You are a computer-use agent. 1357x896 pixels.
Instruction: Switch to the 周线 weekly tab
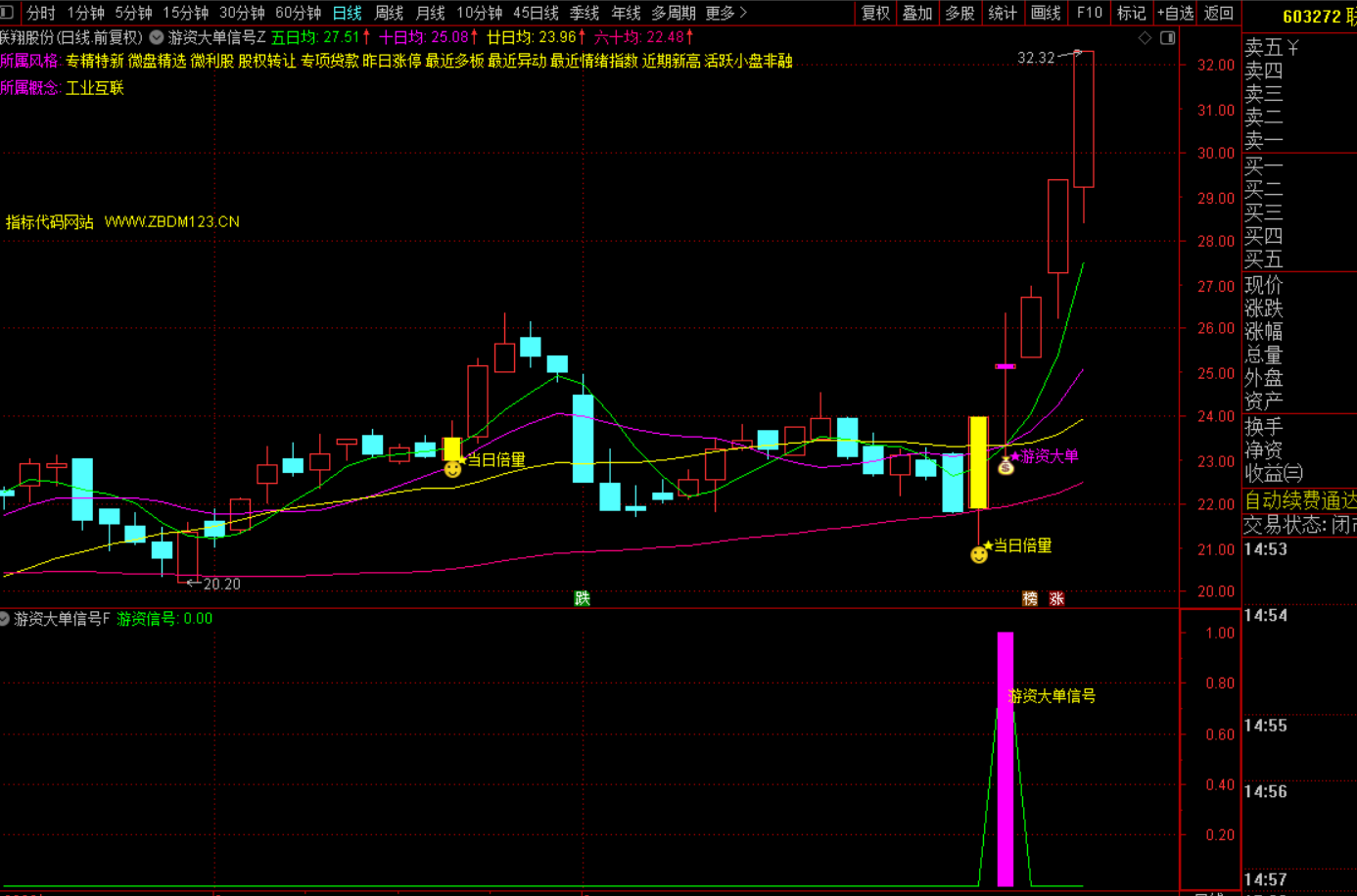tap(389, 13)
